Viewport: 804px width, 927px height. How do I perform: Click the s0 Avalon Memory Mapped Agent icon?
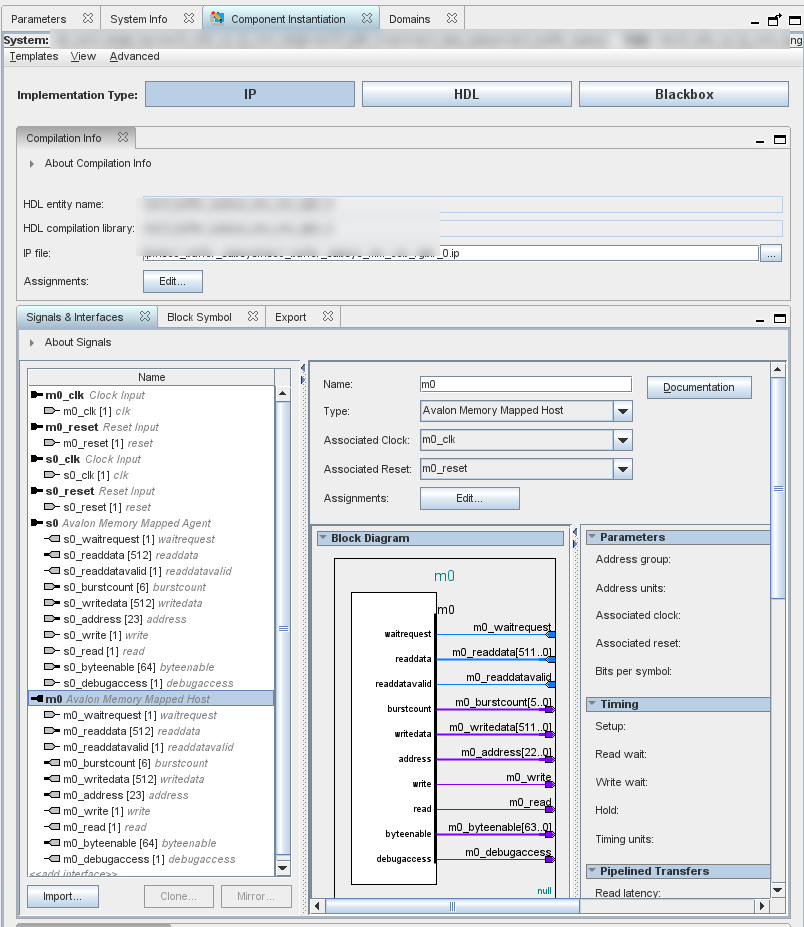[37, 523]
